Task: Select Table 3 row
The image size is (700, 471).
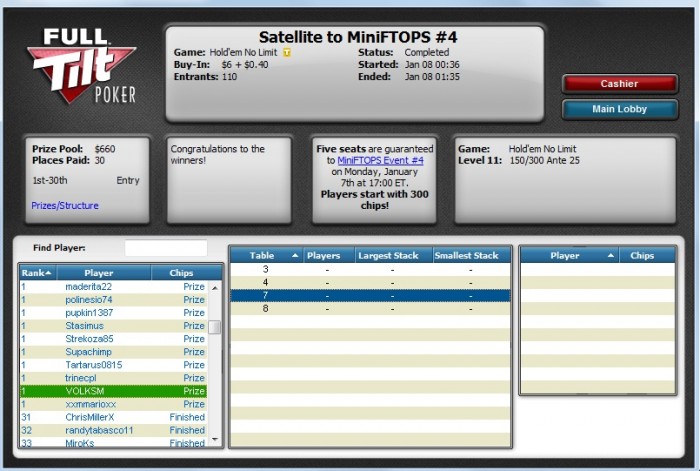Action: pos(370,270)
